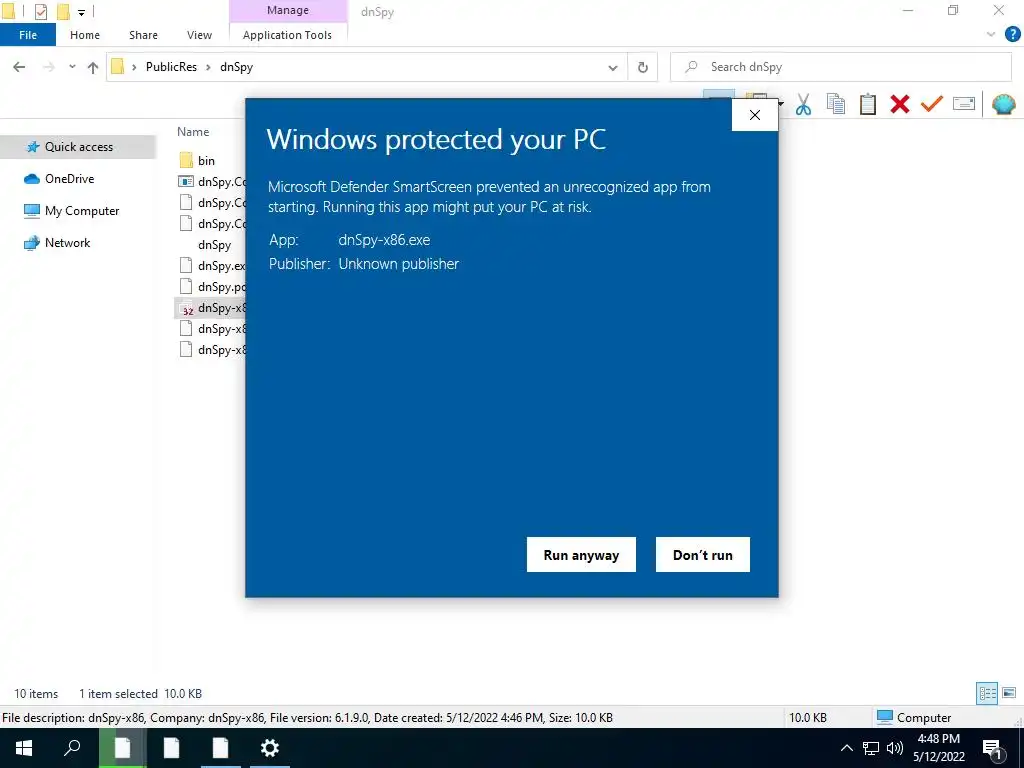Image resolution: width=1024 pixels, height=768 pixels.
Task: Open the Action Center notifications icon
Action: 992,748
